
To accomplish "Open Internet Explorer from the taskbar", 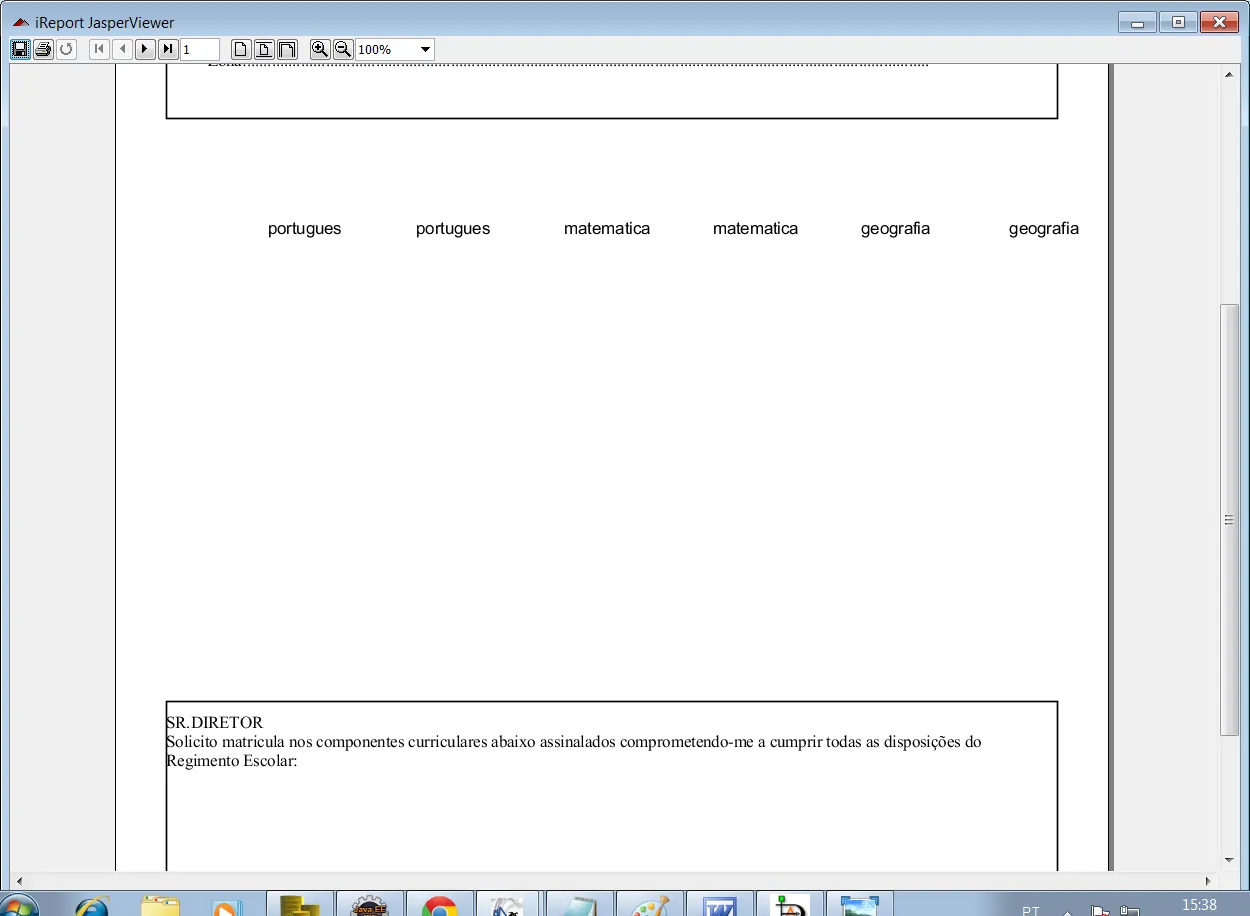I will click(92, 905).
